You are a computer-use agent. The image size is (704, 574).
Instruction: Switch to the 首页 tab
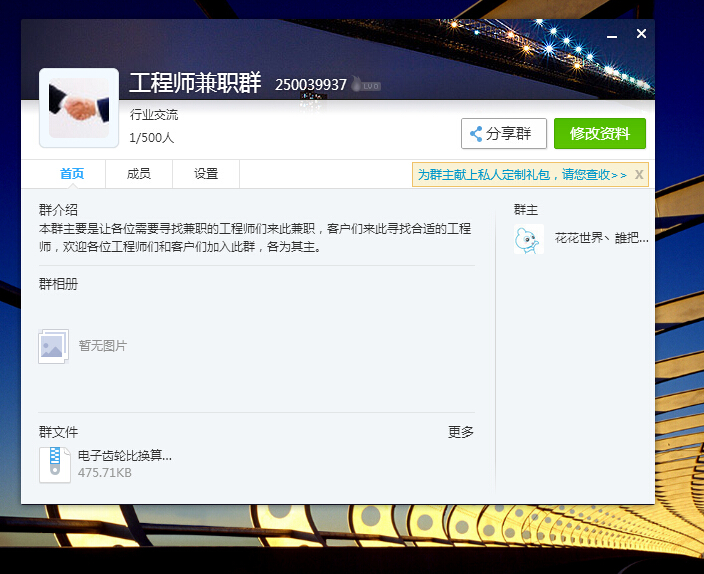tap(72, 174)
